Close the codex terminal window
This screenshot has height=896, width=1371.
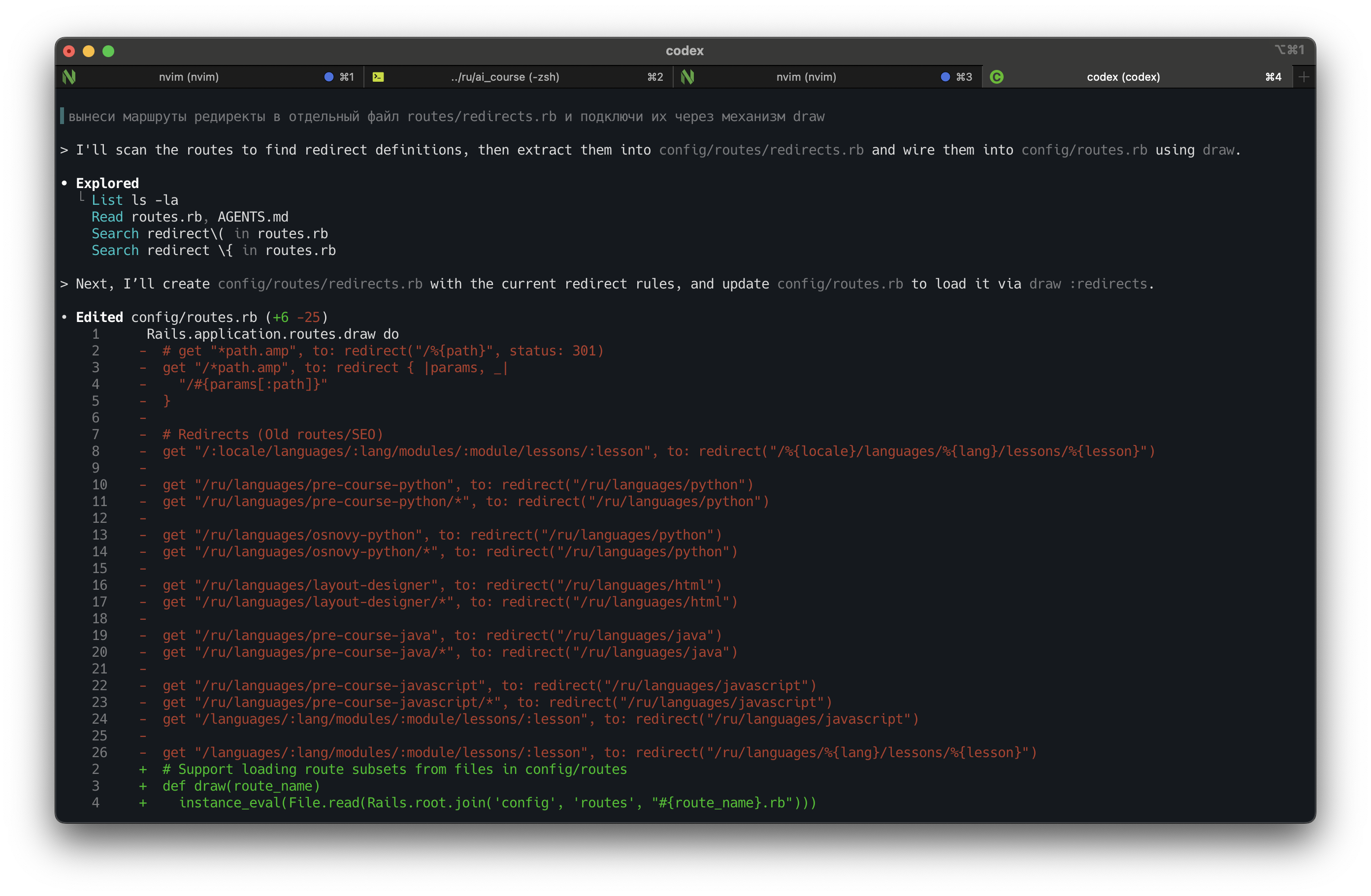tap(69, 51)
